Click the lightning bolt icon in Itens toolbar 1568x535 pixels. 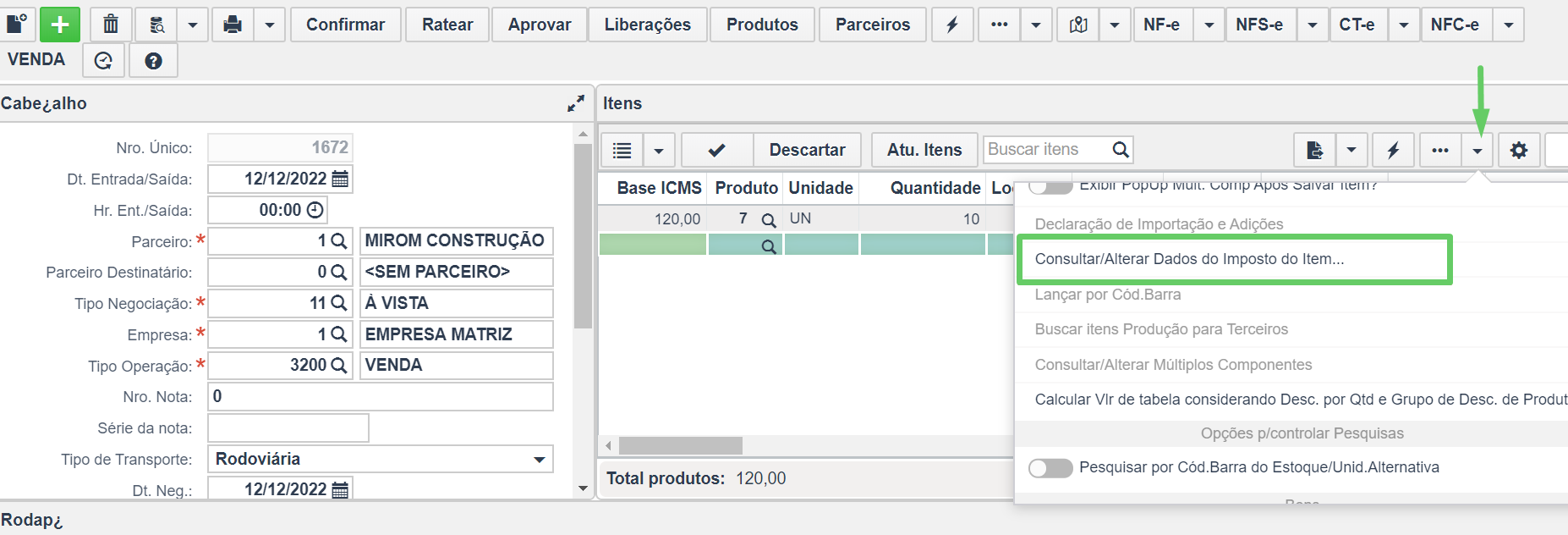1393,150
